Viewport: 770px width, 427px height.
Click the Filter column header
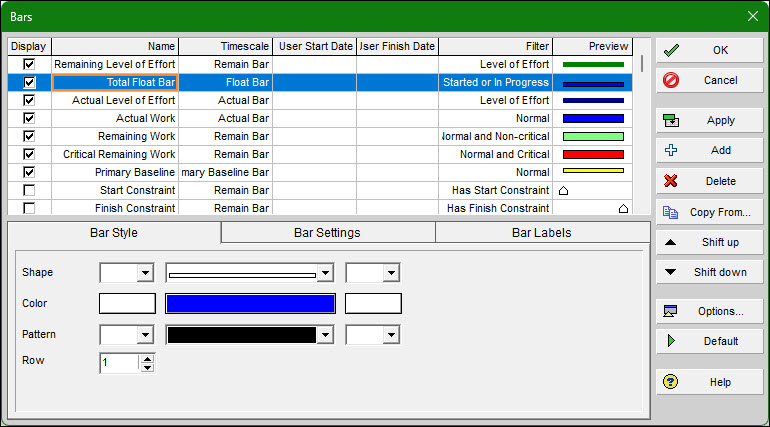pos(495,46)
